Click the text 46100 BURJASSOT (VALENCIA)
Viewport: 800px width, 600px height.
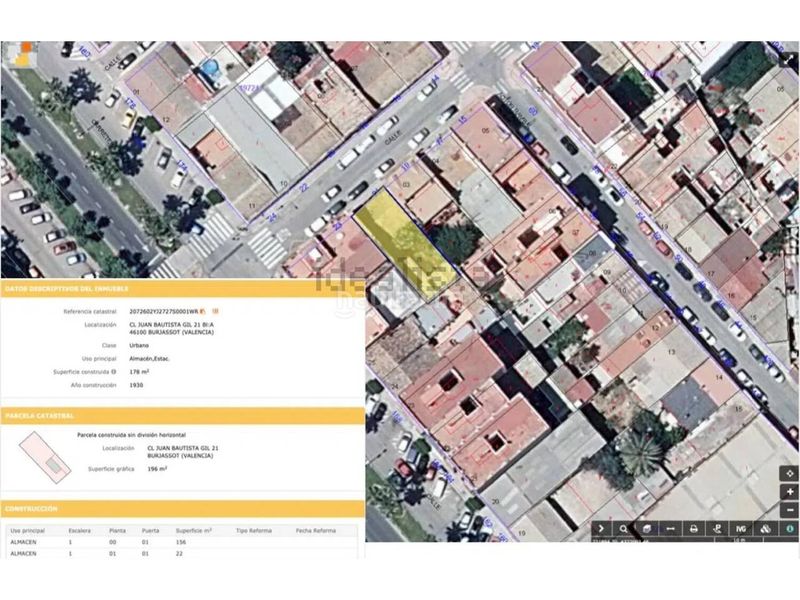point(172,332)
